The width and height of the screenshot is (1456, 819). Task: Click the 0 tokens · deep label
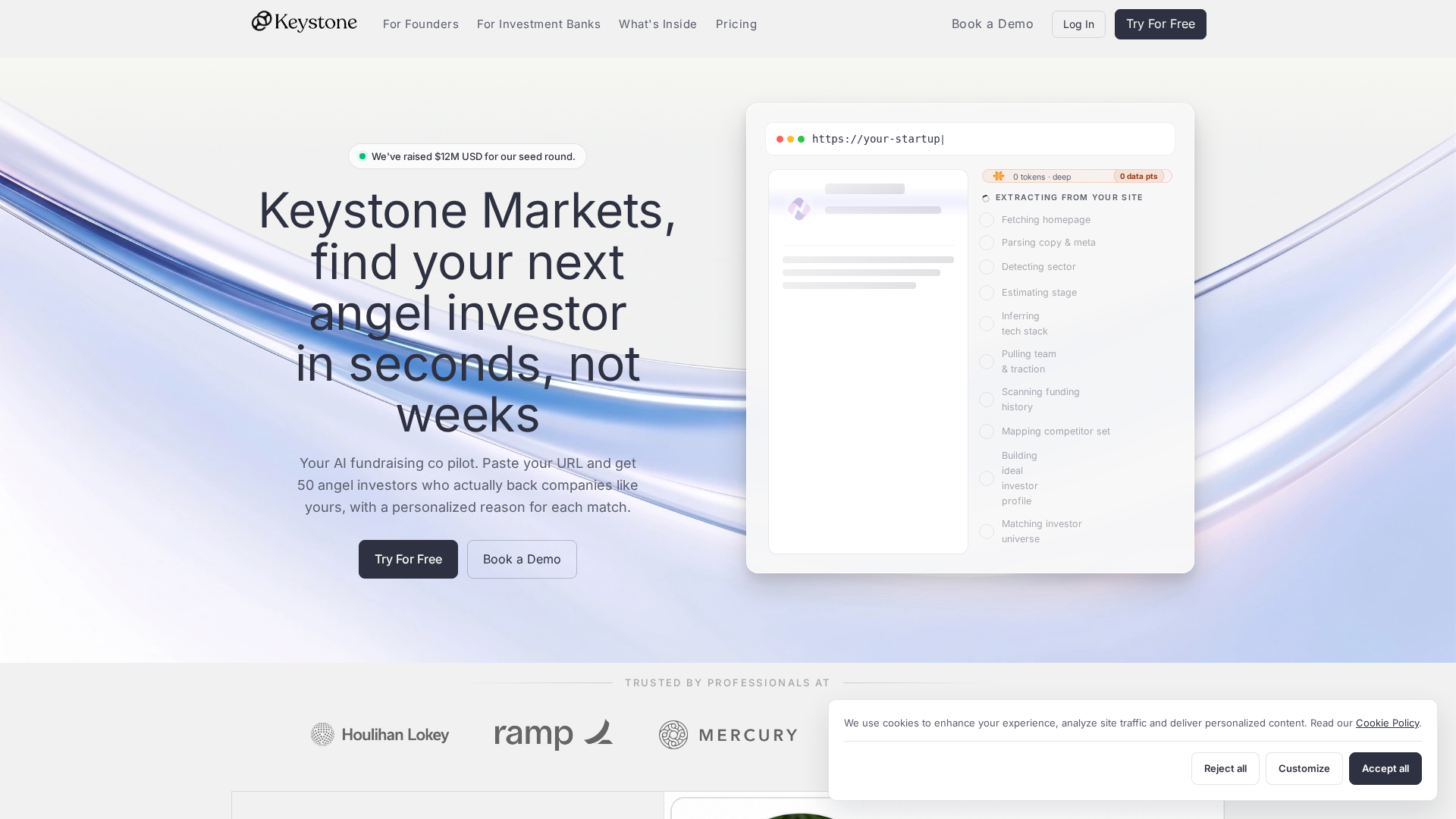pyautogui.click(x=1042, y=177)
